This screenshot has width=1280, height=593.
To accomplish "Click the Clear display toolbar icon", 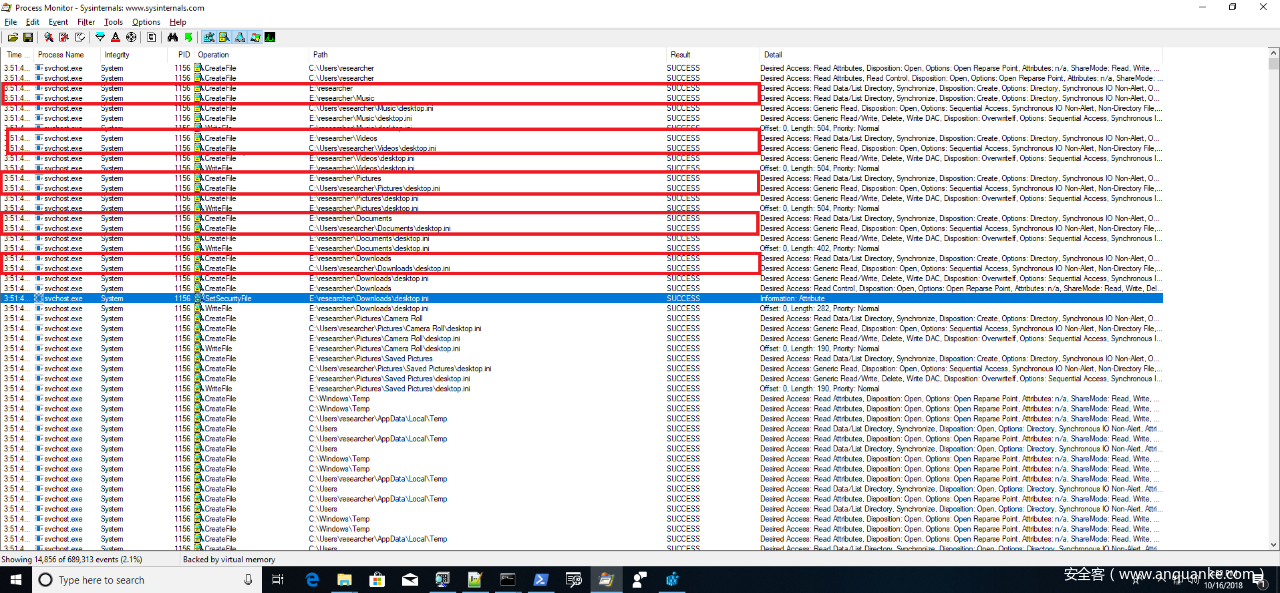I will (79, 37).
